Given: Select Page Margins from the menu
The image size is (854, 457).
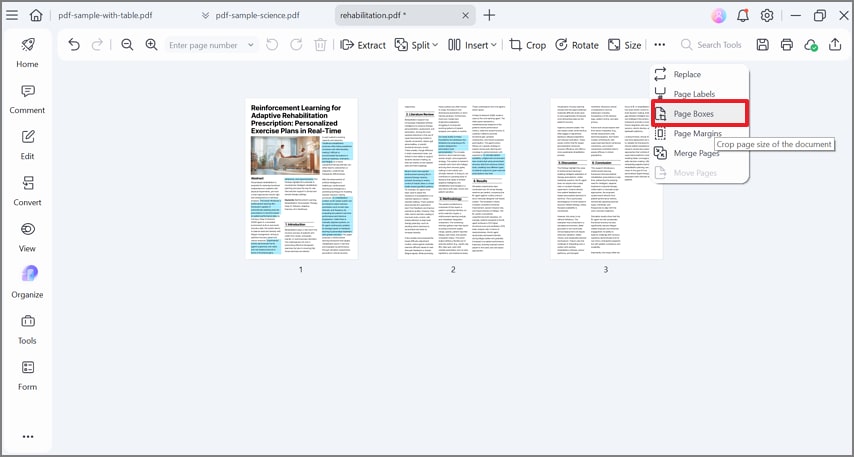Looking at the screenshot, I should (700, 133).
